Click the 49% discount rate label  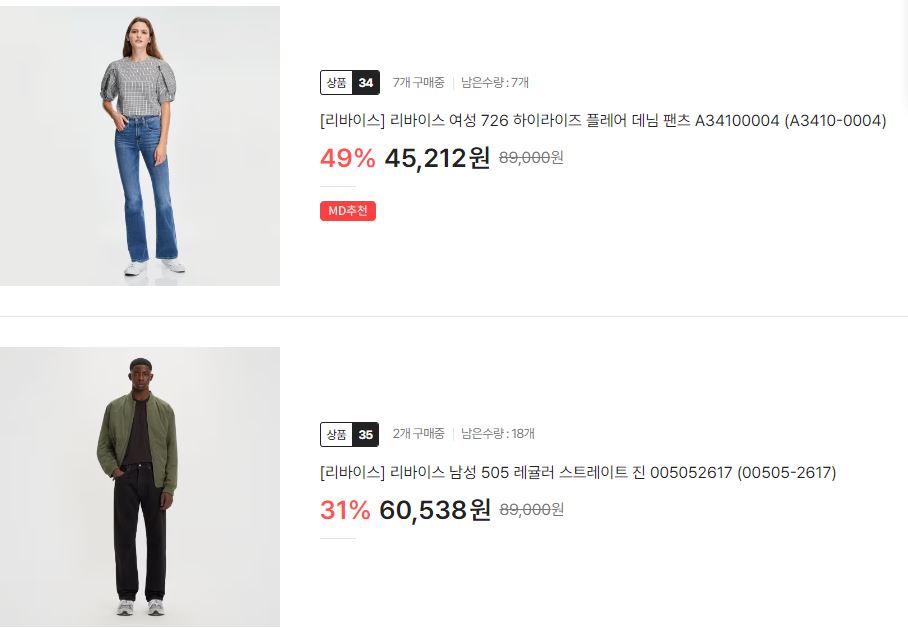tap(347, 158)
